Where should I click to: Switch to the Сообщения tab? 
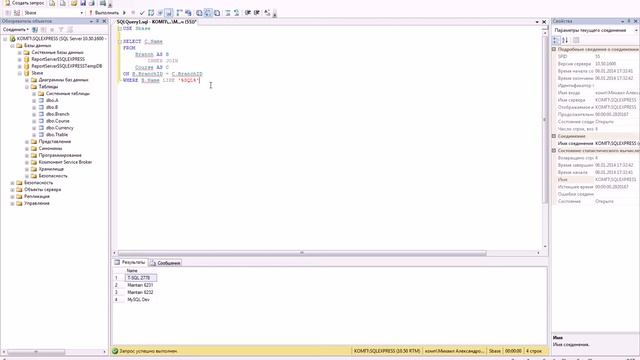tap(165, 263)
